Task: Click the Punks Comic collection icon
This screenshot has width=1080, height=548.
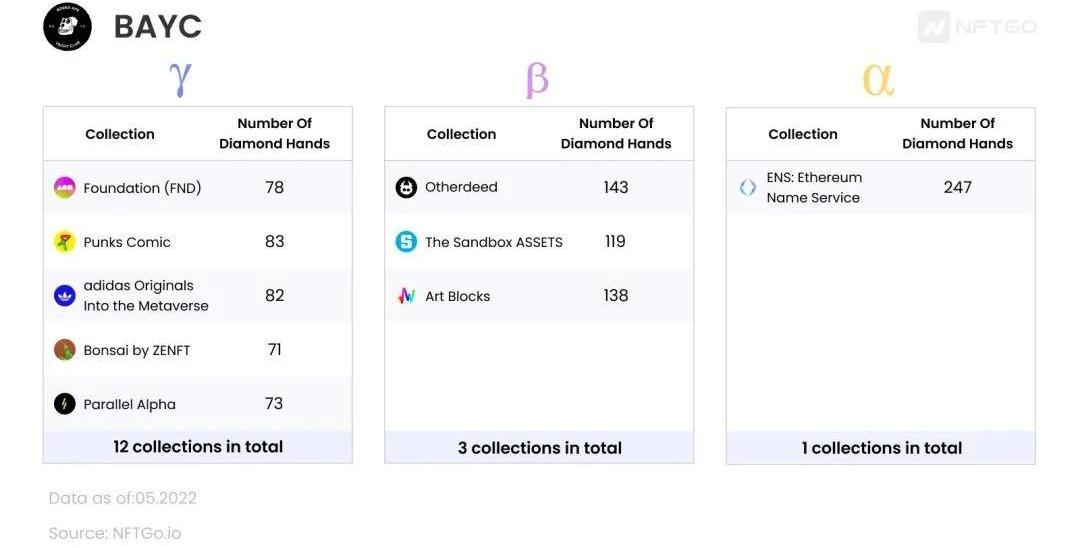Action: pyautogui.click(x=65, y=242)
